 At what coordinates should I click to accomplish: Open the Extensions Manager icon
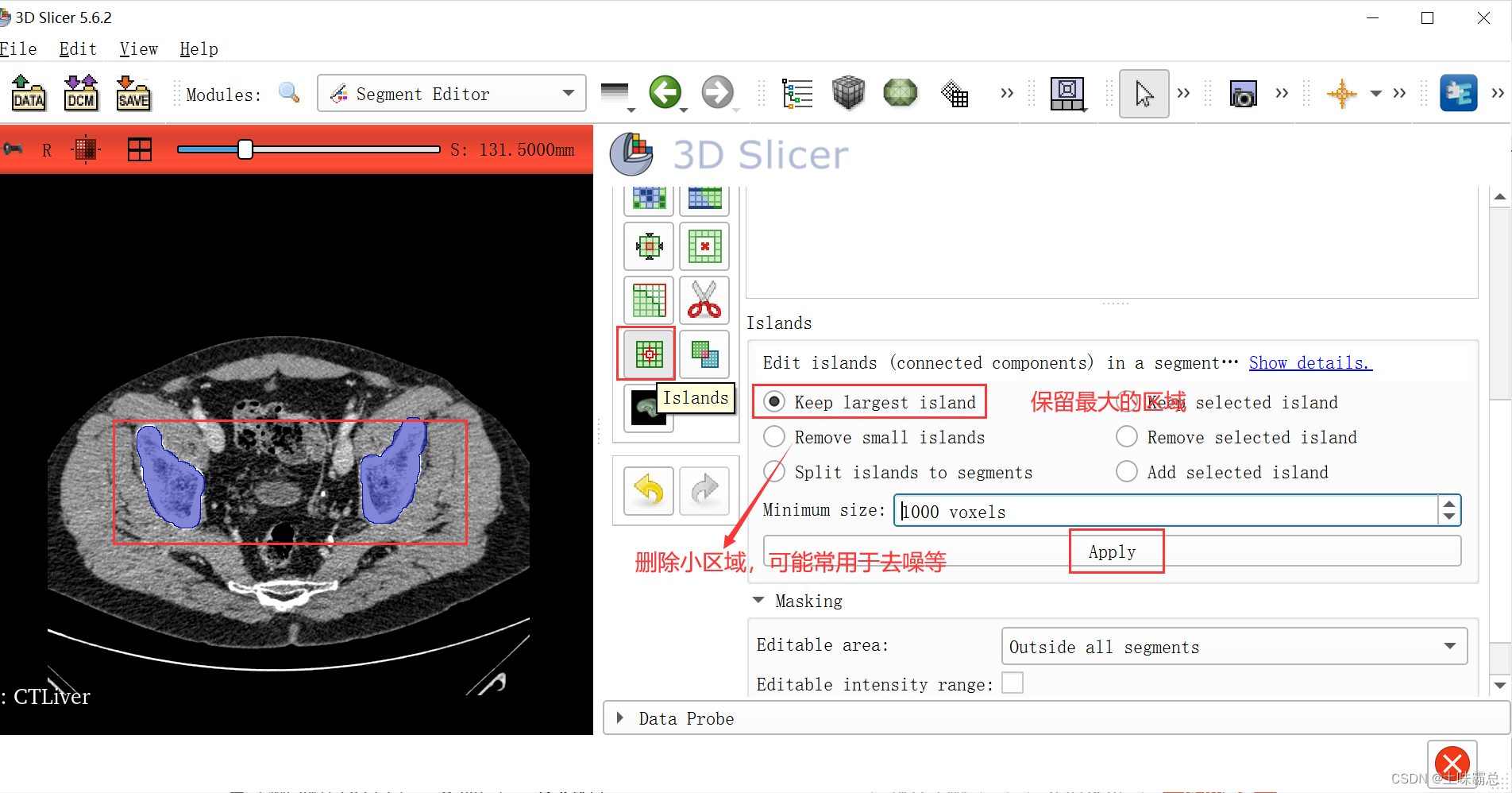click(1459, 93)
